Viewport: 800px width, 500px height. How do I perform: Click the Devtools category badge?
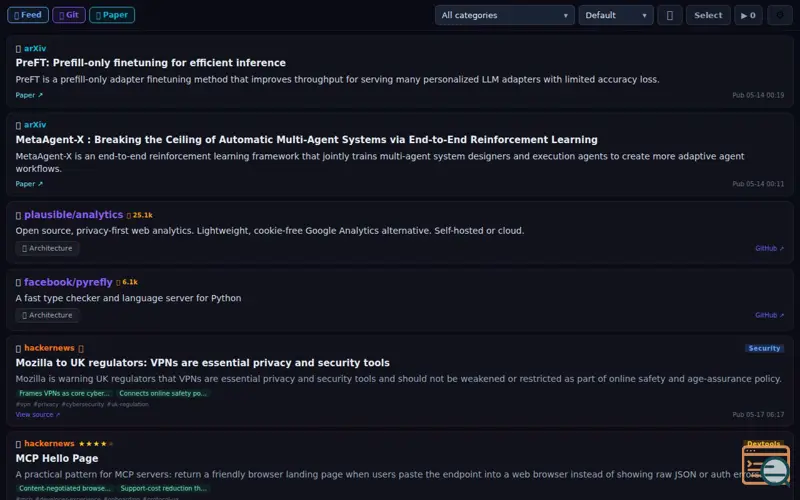(763, 444)
